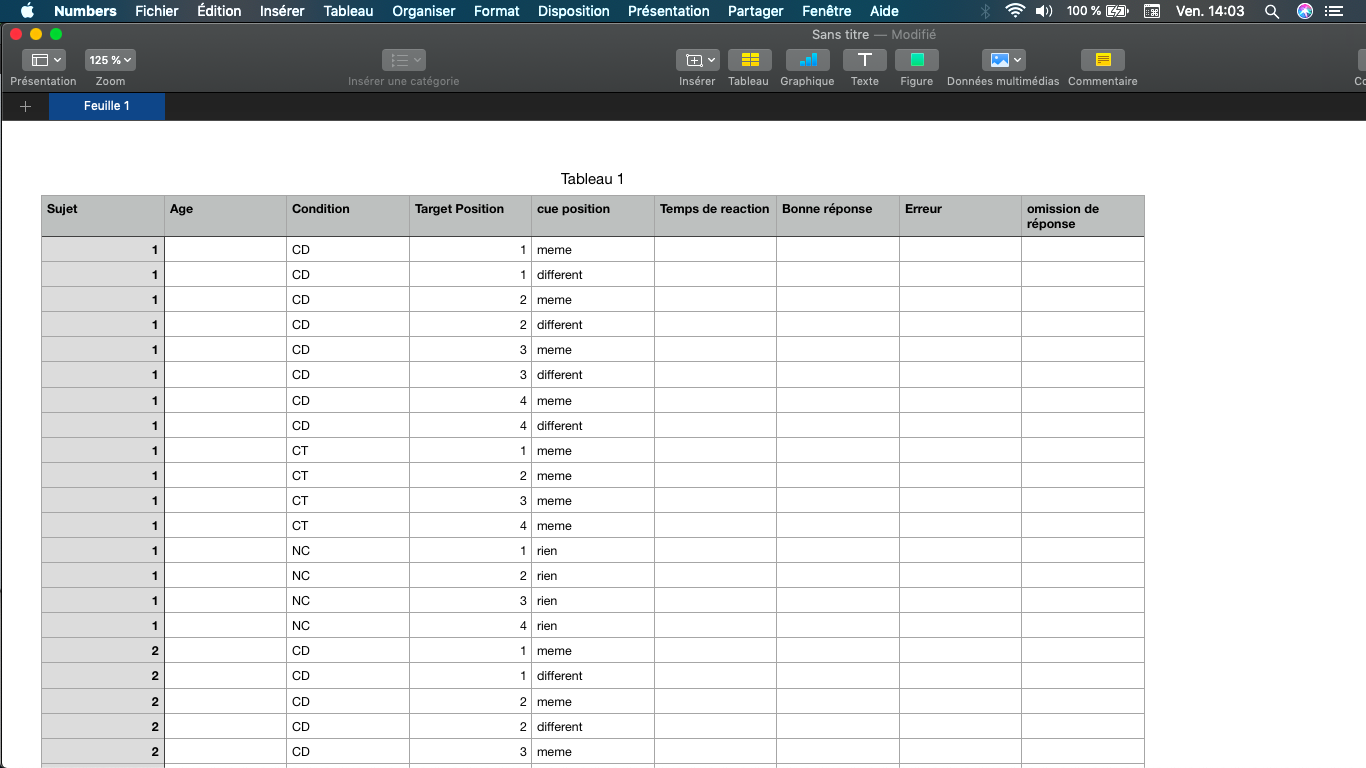Viewport: 1366px width, 768px height.
Task: Open the Présentation menu in menu bar
Action: coord(669,11)
